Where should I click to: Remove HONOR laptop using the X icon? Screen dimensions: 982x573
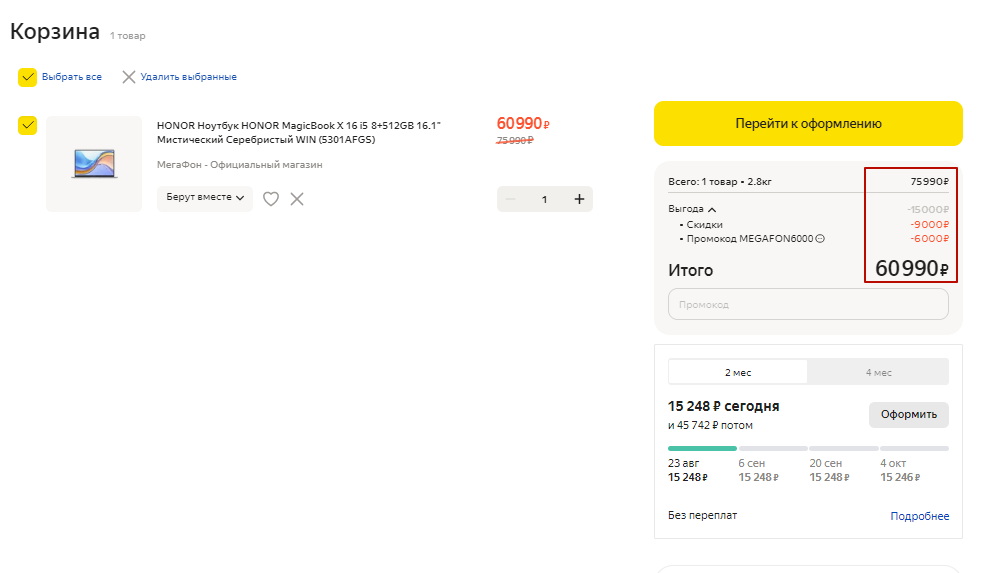[297, 199]
